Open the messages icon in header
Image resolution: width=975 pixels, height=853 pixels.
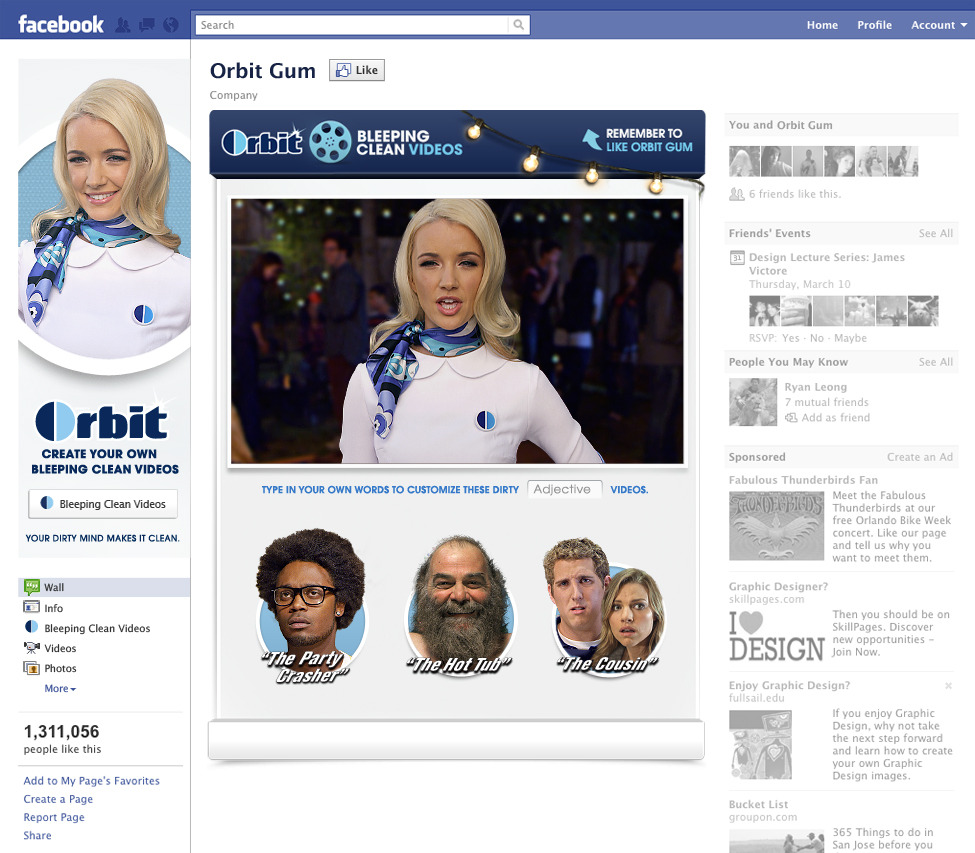click(147, 25)
